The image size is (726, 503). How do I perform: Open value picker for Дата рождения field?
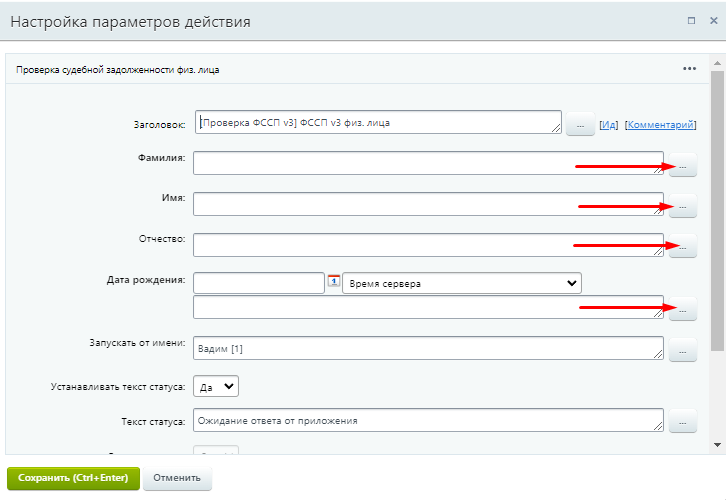pyautogui.click(x=682, y=310)
